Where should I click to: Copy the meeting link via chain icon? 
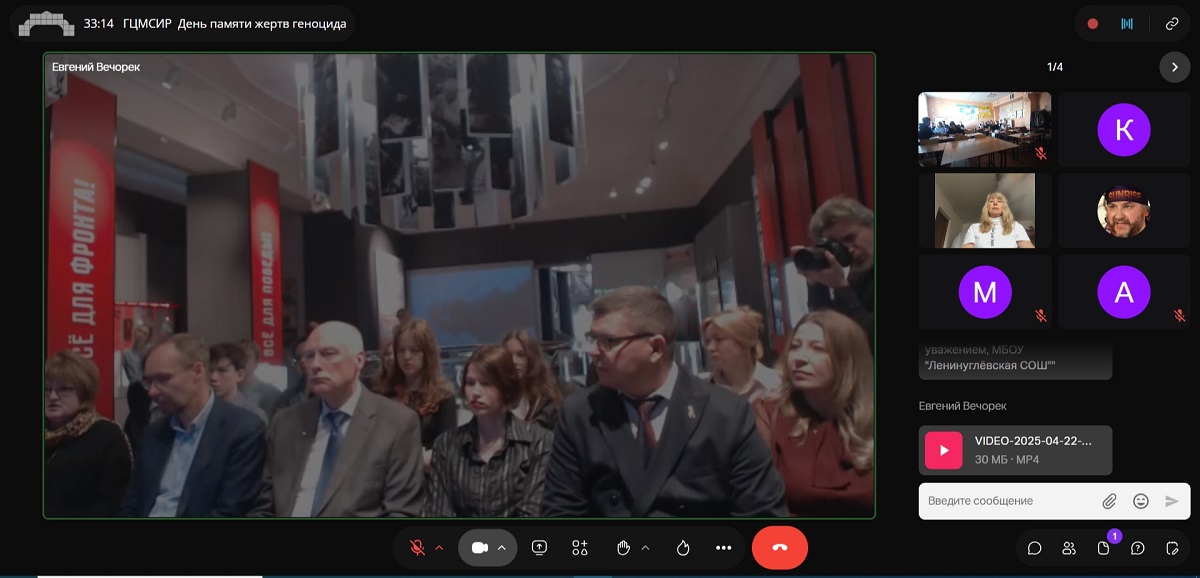coord(1171,23)
